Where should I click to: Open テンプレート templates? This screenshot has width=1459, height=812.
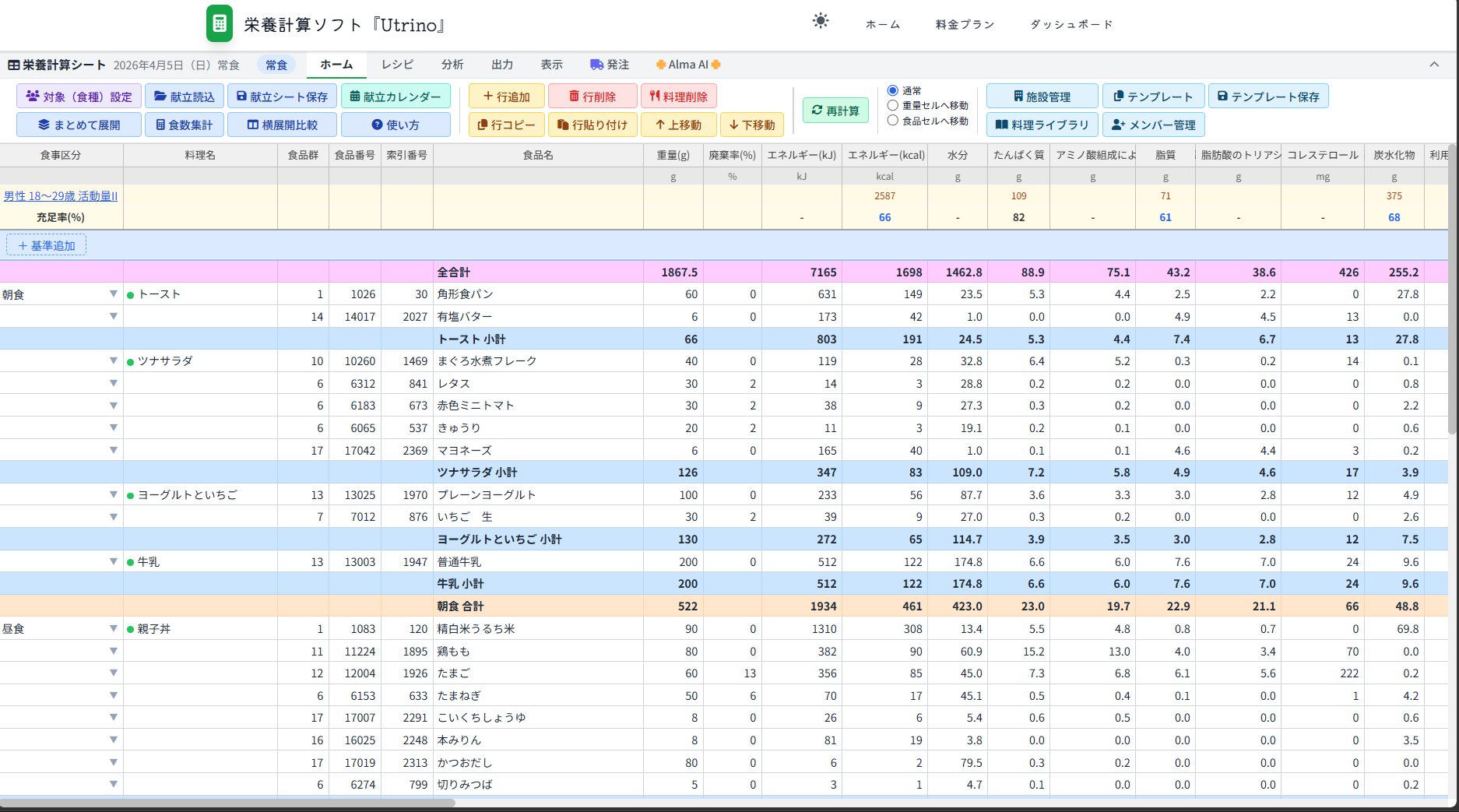tap(1154, 97)
